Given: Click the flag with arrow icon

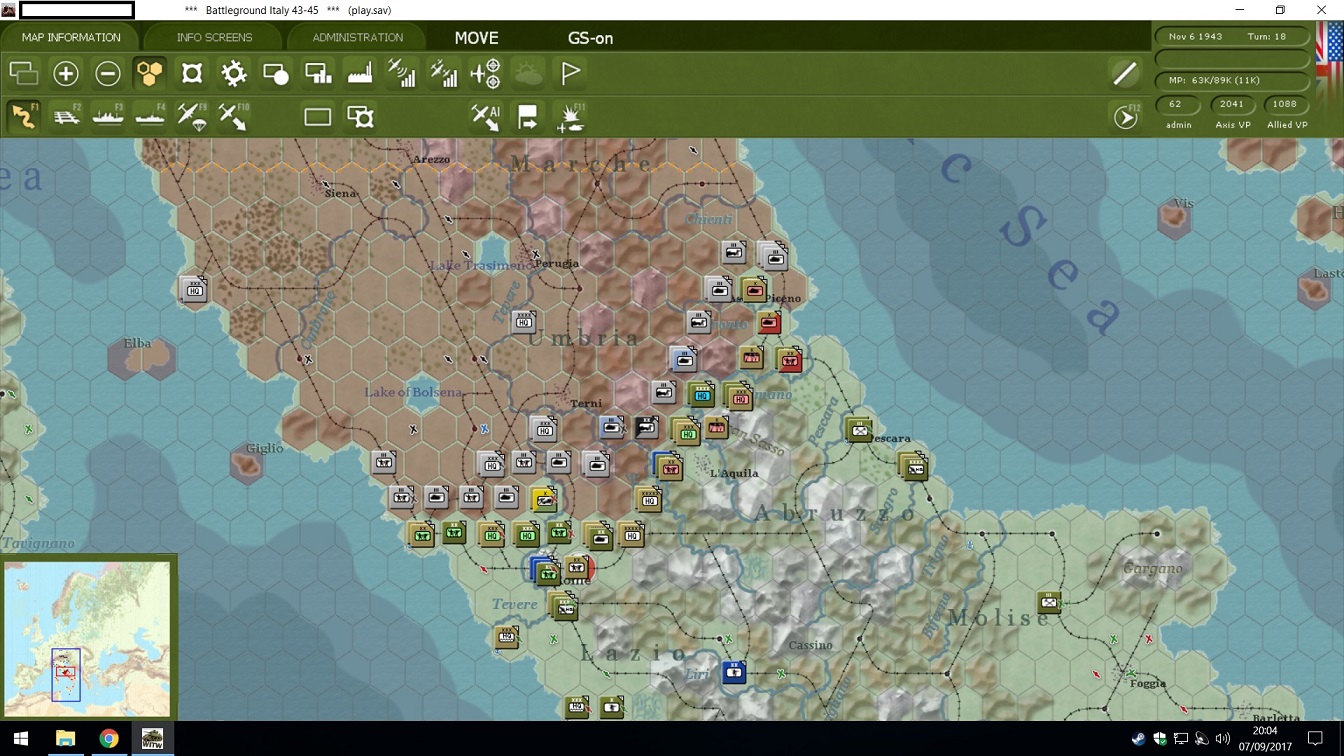Looking at the screenshot, I should pos(528,117).
